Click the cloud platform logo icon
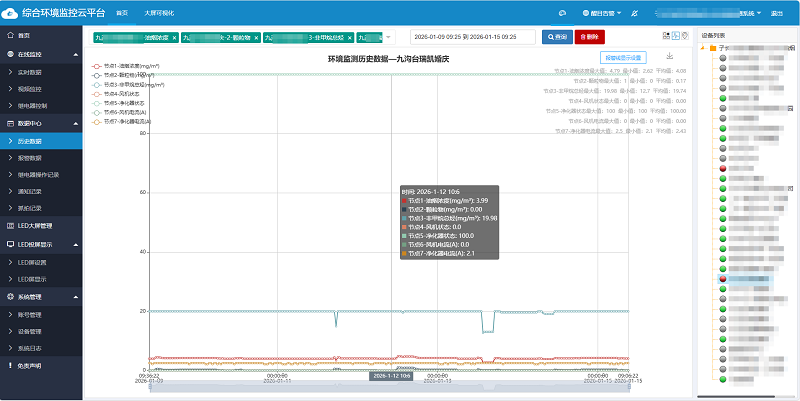The height and width of the screenshot is (401, 800). (11, 12)
